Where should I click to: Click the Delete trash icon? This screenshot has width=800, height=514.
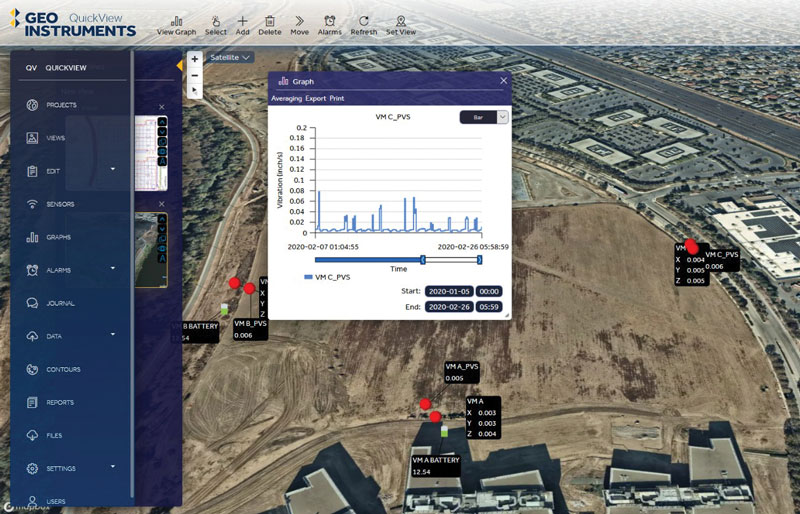pyautogui.click(x=270, y=25)
